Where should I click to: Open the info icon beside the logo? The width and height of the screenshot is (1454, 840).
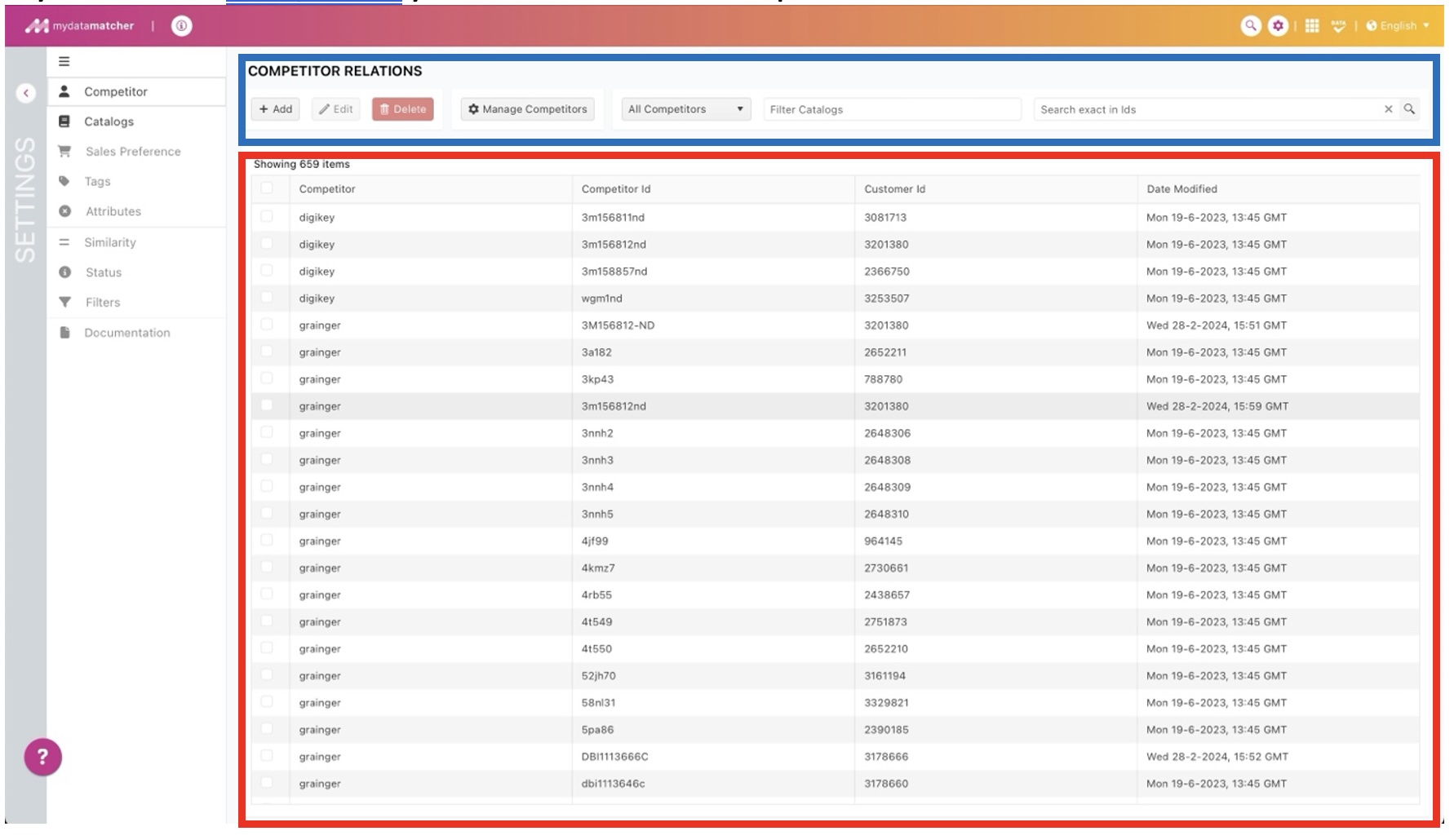coord(181,26)
